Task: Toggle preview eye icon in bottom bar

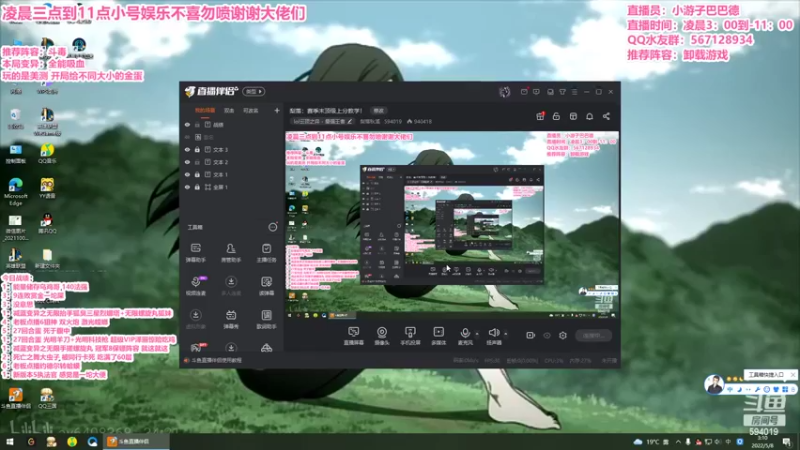Action: (x=547, y=335)
